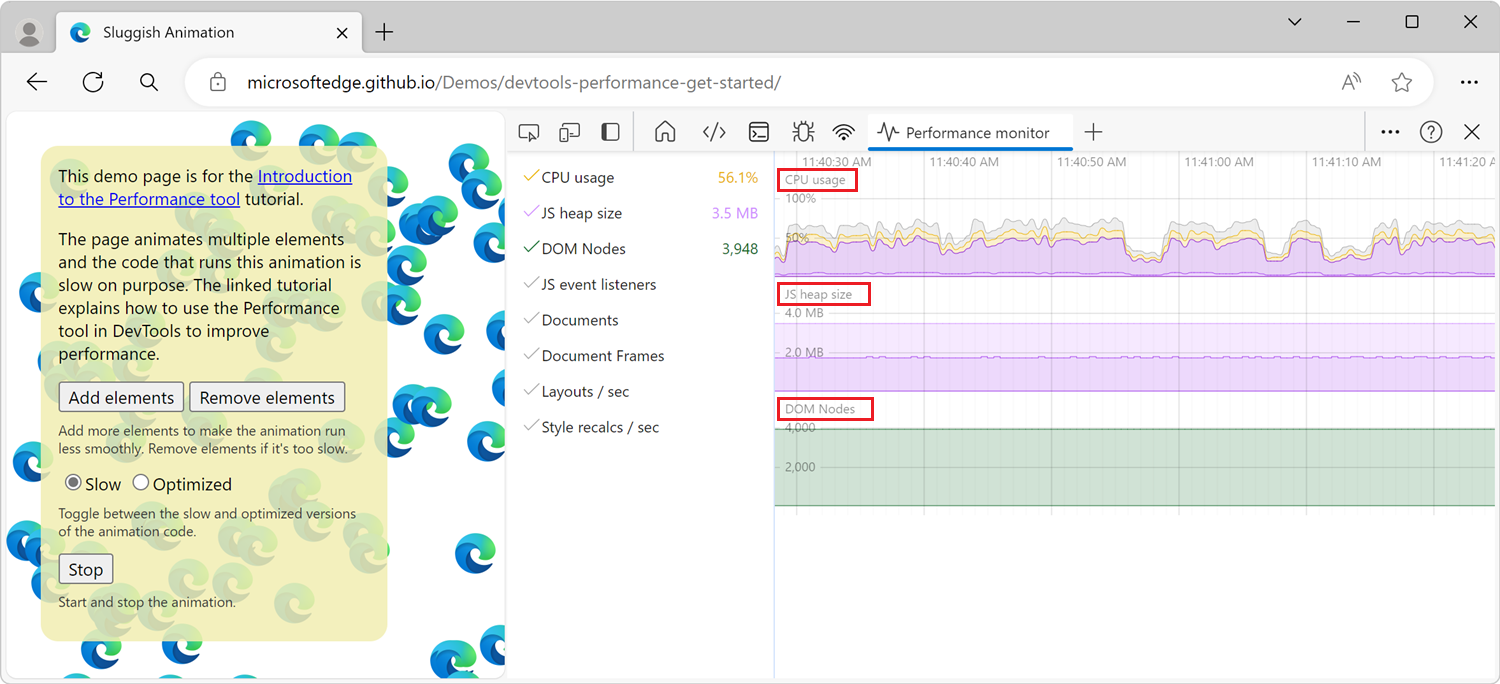Click the 3,948 DOM nodes value
Screen dimensions: 1500x684
tap(740, 249)
